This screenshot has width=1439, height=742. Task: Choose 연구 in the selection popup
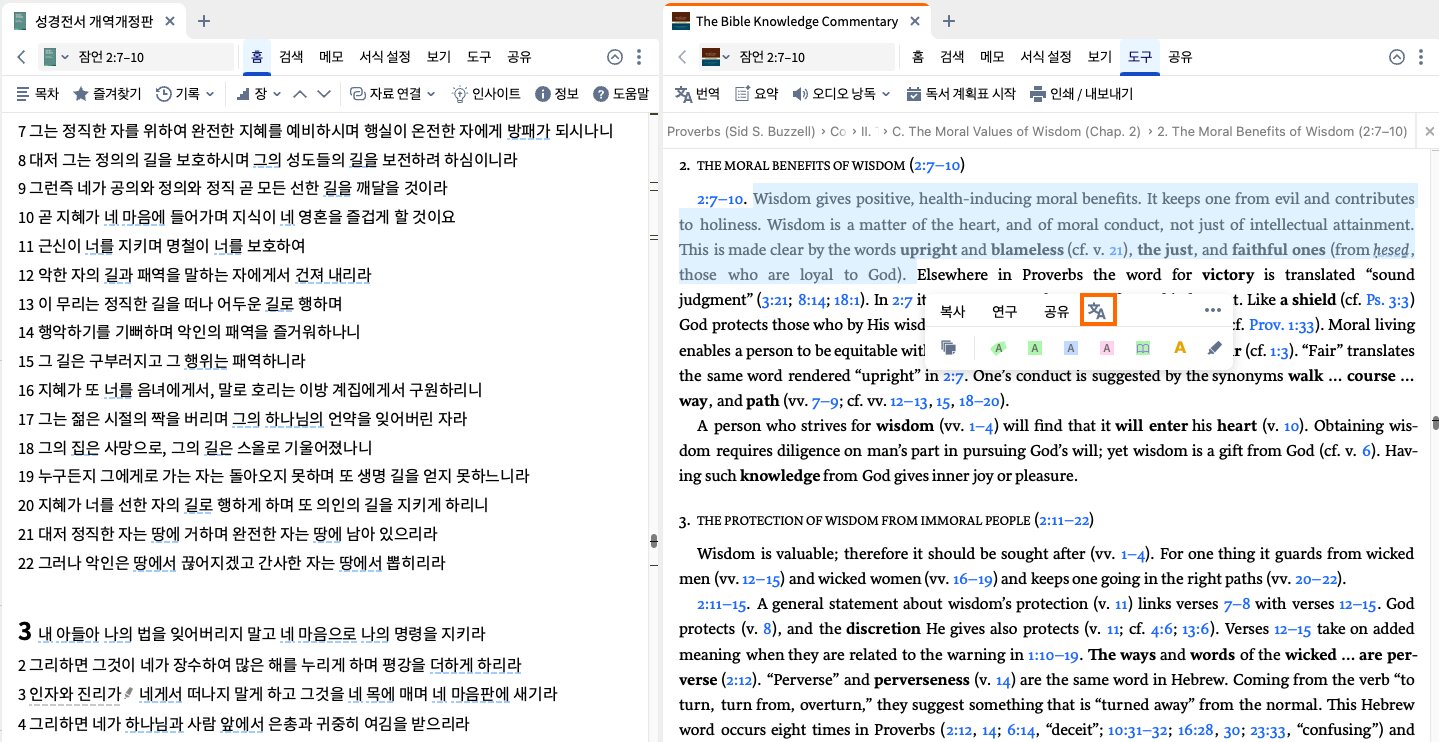point(1004,311)
